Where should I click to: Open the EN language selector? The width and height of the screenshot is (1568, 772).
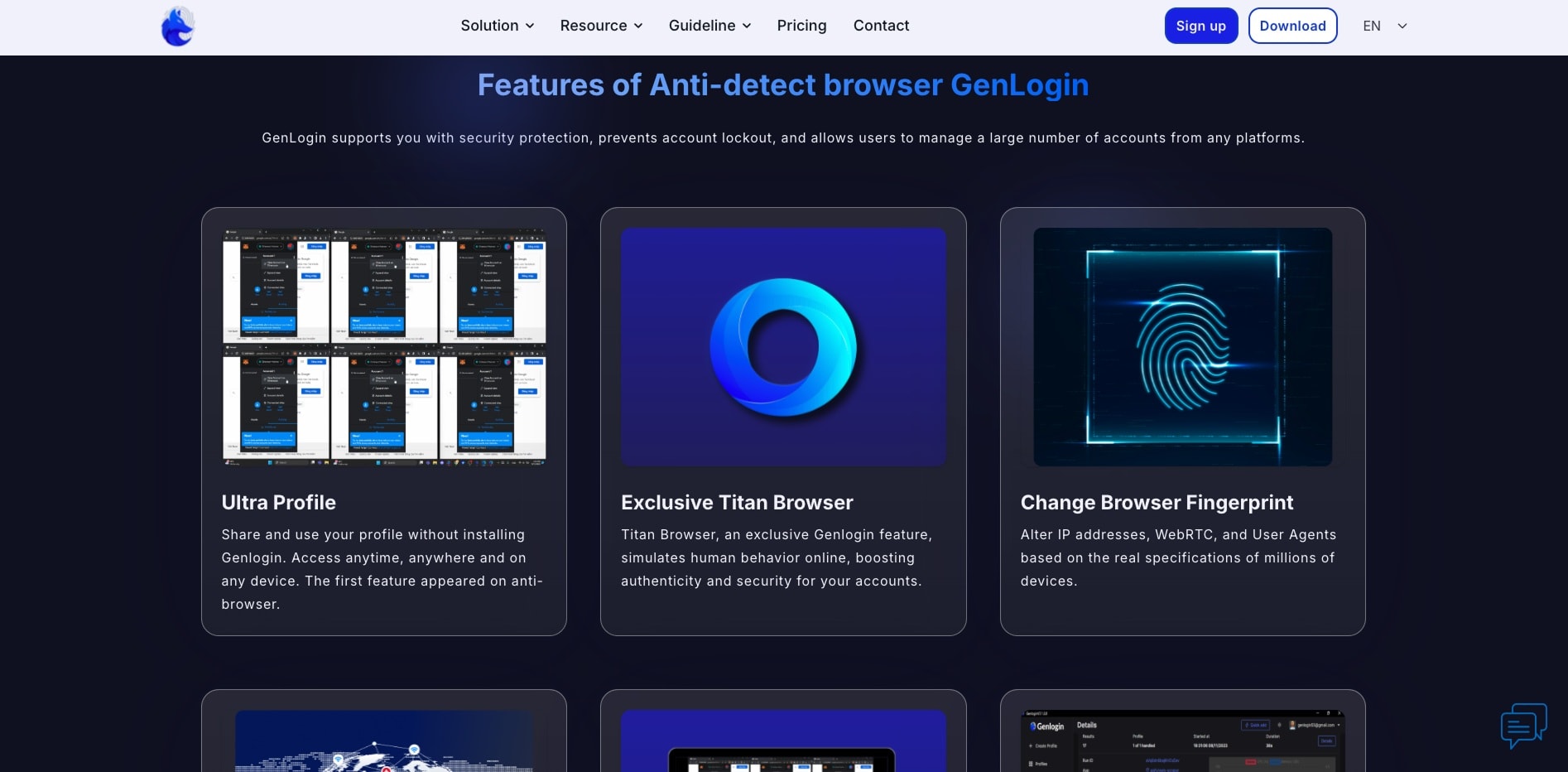tap(1384, 26)
